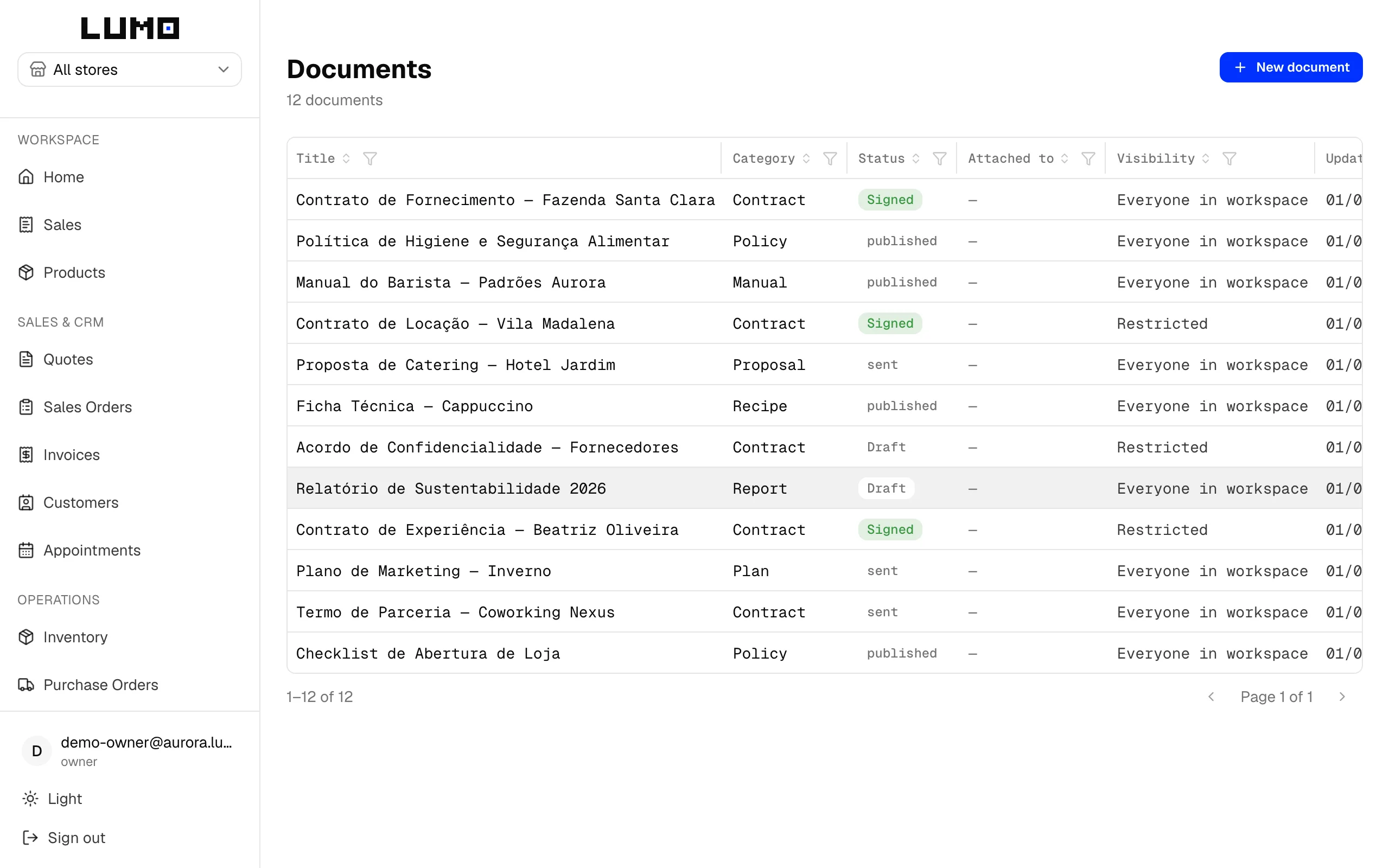Open the Relatório de Sustentabilidade 2026 row
Screen dimensions: 1389x868
pos(824,488)
